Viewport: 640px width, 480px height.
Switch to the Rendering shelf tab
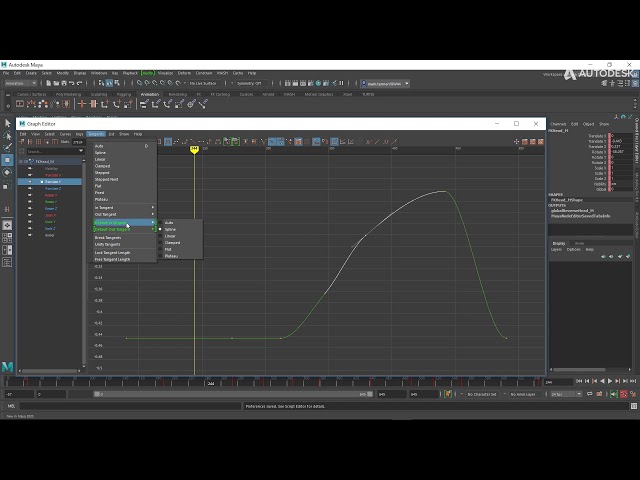[177, 94]
